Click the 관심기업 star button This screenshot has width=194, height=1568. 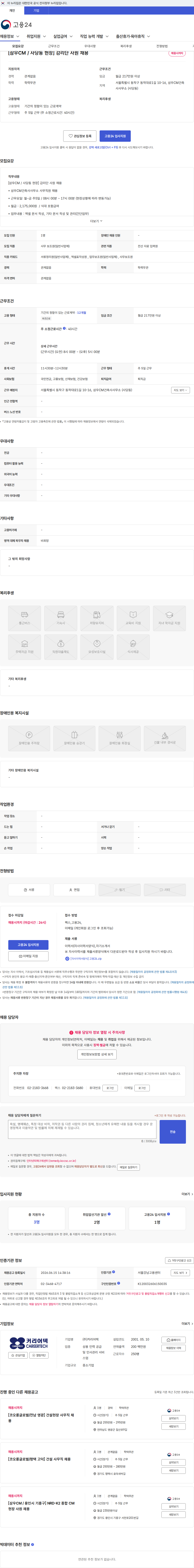pyautogui.click(x=18, y=1356)
